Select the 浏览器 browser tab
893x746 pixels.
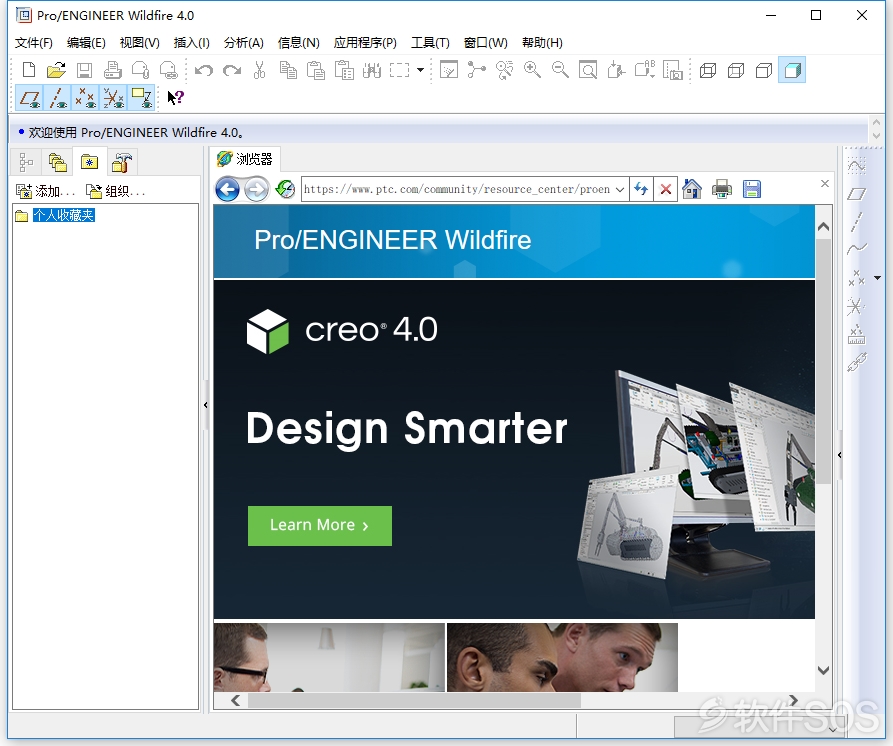click(x=245, y=159)
